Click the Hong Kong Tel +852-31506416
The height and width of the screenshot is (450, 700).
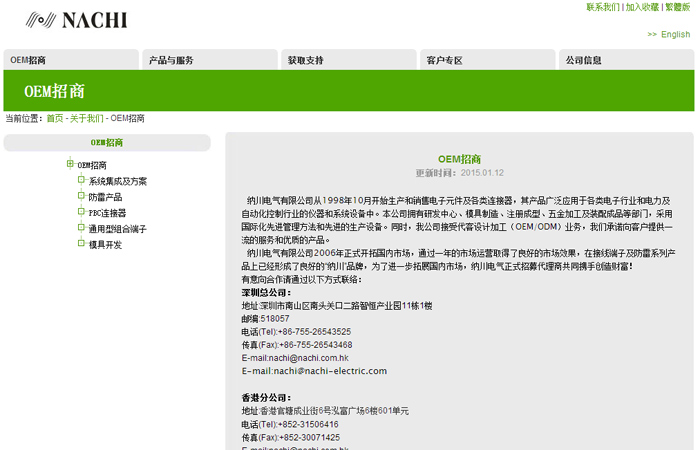coord(308,424)
